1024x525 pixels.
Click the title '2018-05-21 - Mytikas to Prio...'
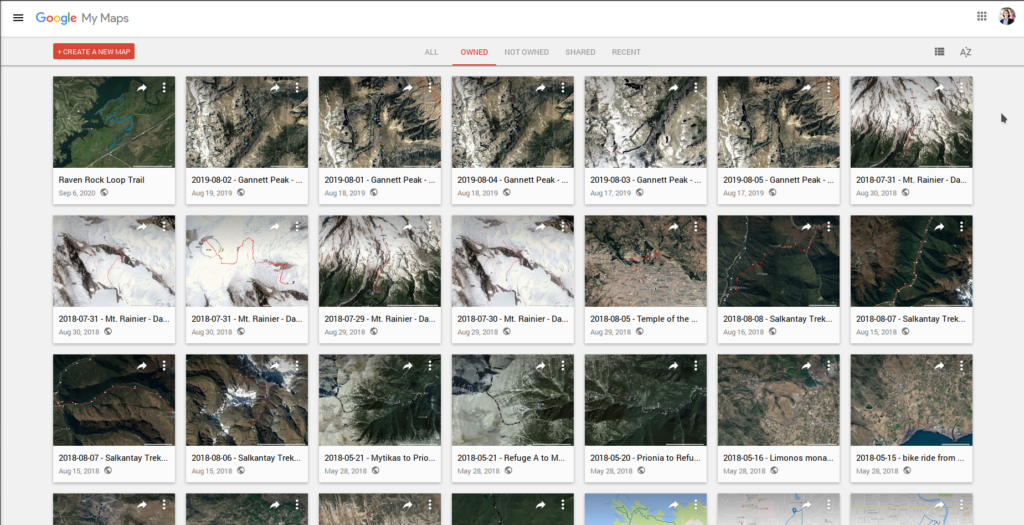[x=379, y=458]
